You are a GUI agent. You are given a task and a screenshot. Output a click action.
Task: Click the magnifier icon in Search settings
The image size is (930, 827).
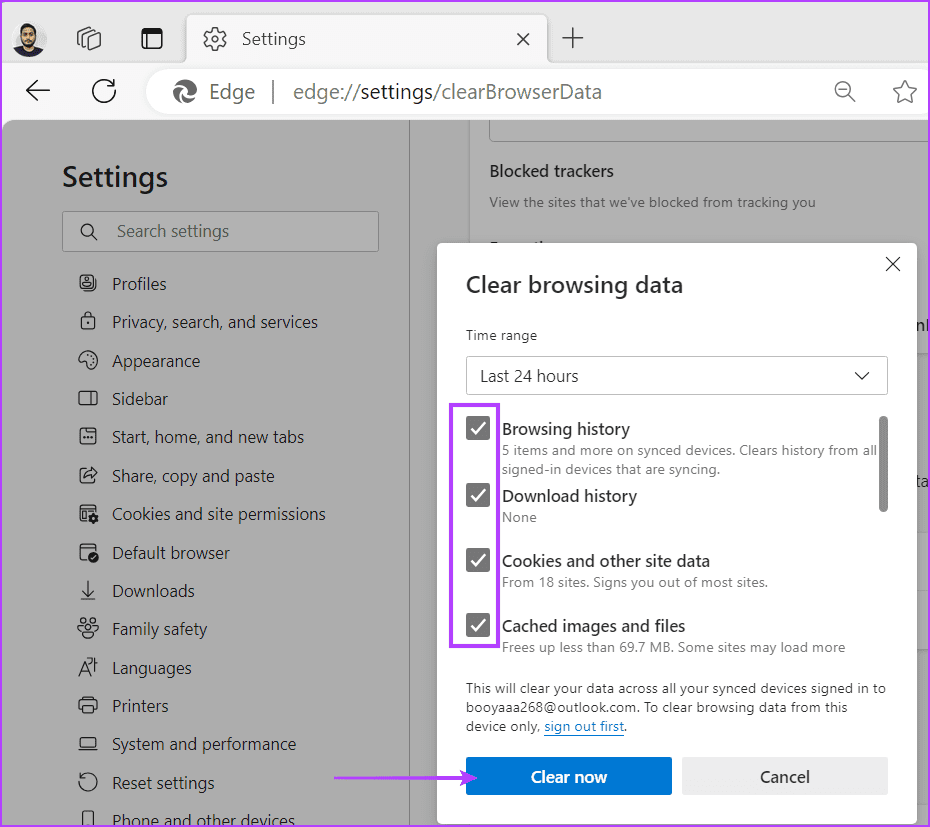point(88,231)
